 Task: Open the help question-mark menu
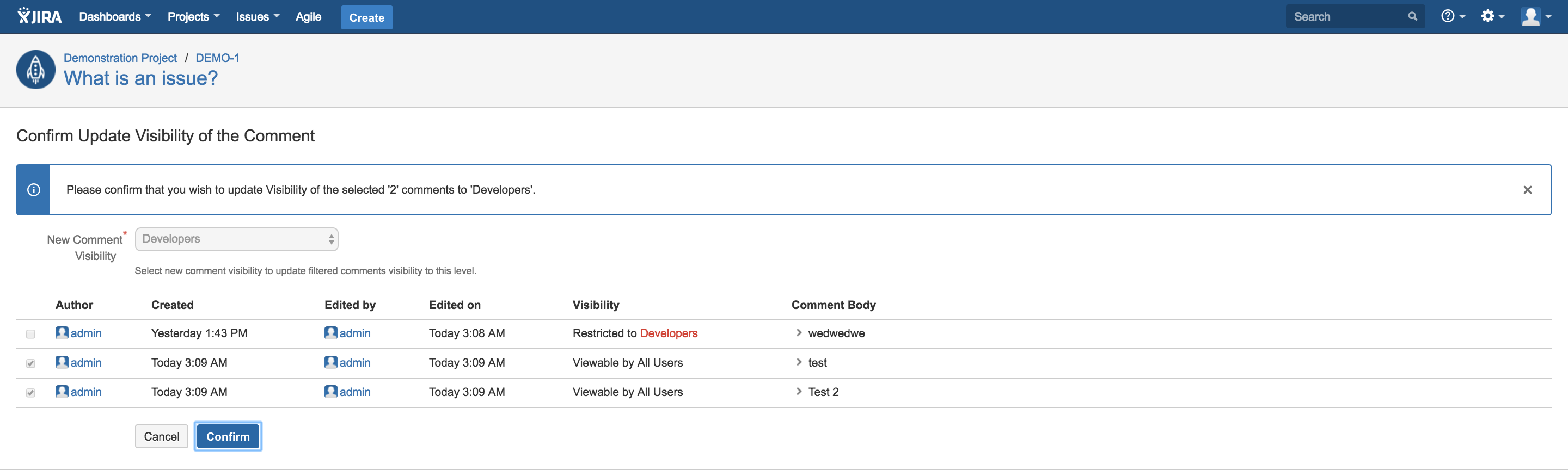coord(1453,16)
